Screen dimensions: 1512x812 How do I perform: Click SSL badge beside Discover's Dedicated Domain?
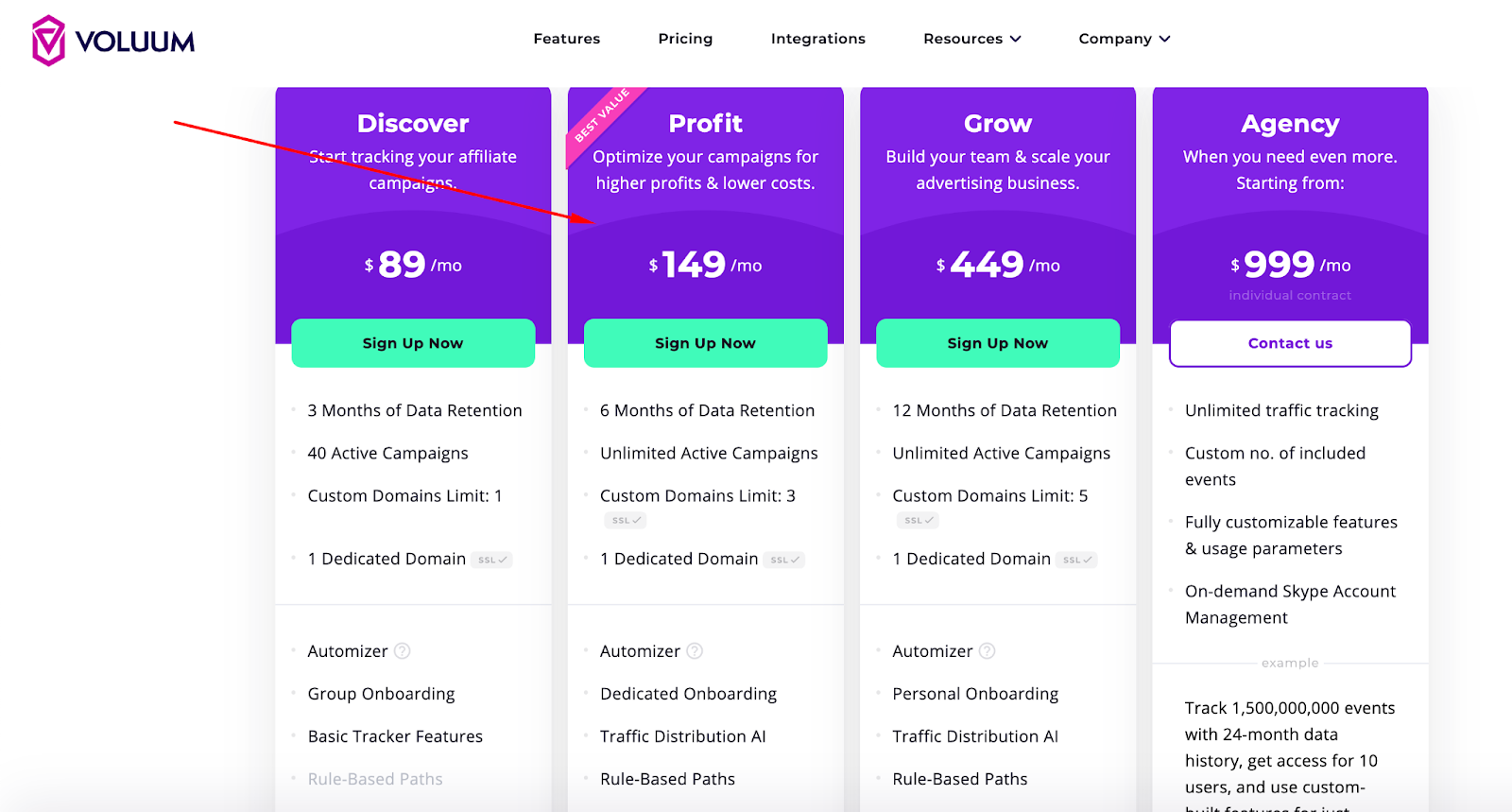coord(492,560)
